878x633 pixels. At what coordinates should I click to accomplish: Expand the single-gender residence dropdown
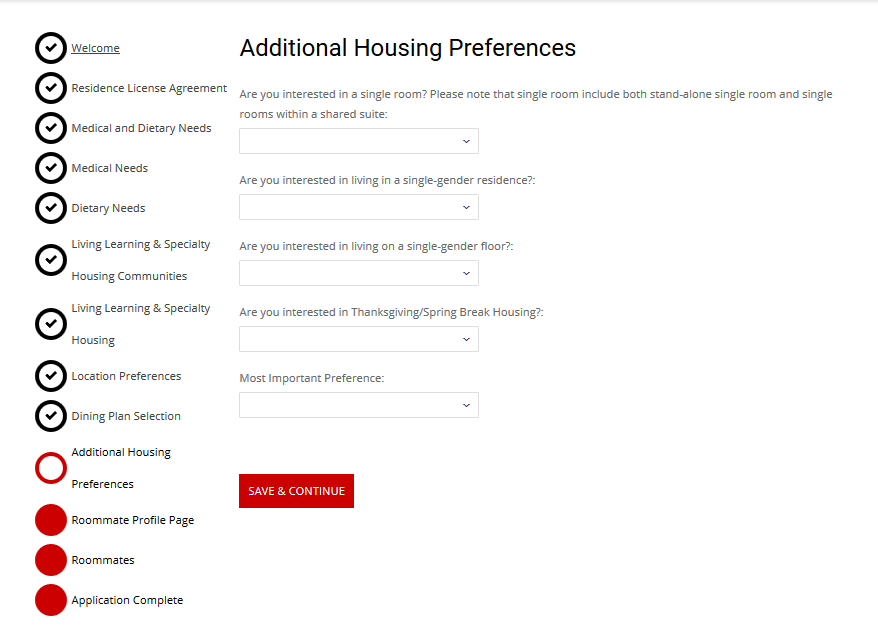[x=359, y=207]
